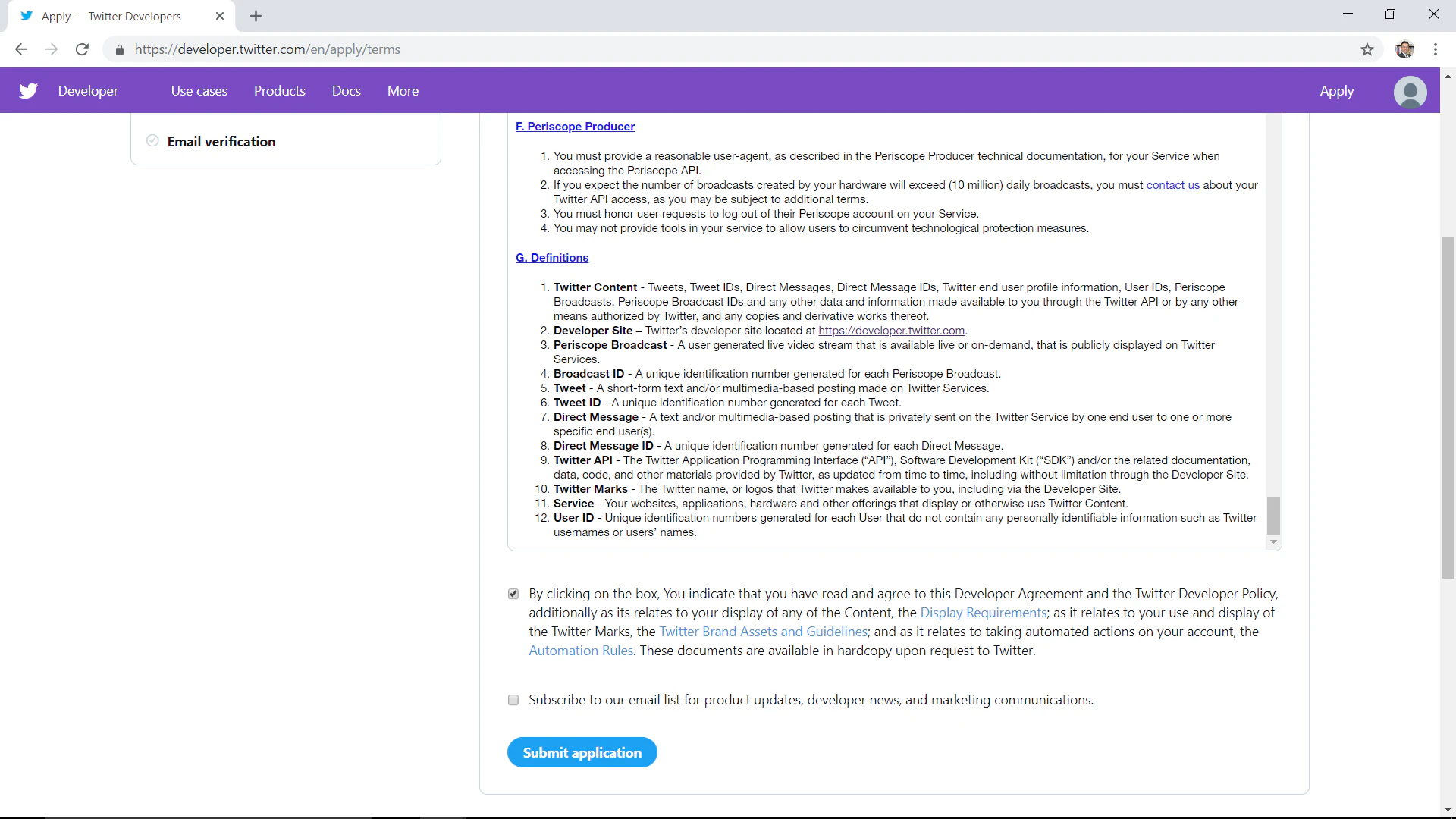This screenshot has height=819, width=1456.
Task: Click the "Twitter Content" definition term
Action: click(595, 287)
